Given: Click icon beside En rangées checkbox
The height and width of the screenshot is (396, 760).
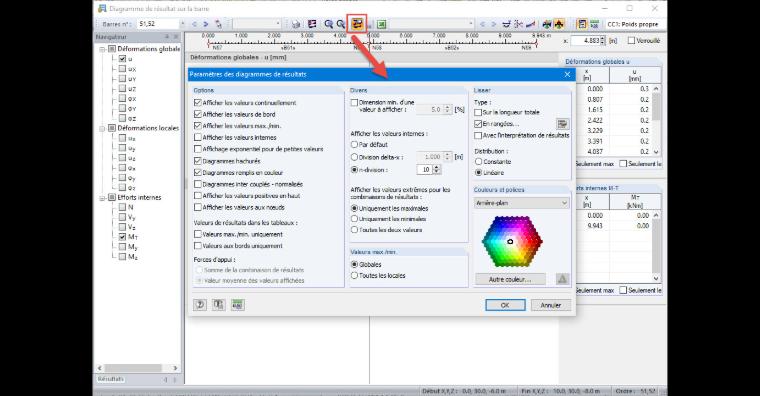Looking at the screenshot, I should click(562, 124).
